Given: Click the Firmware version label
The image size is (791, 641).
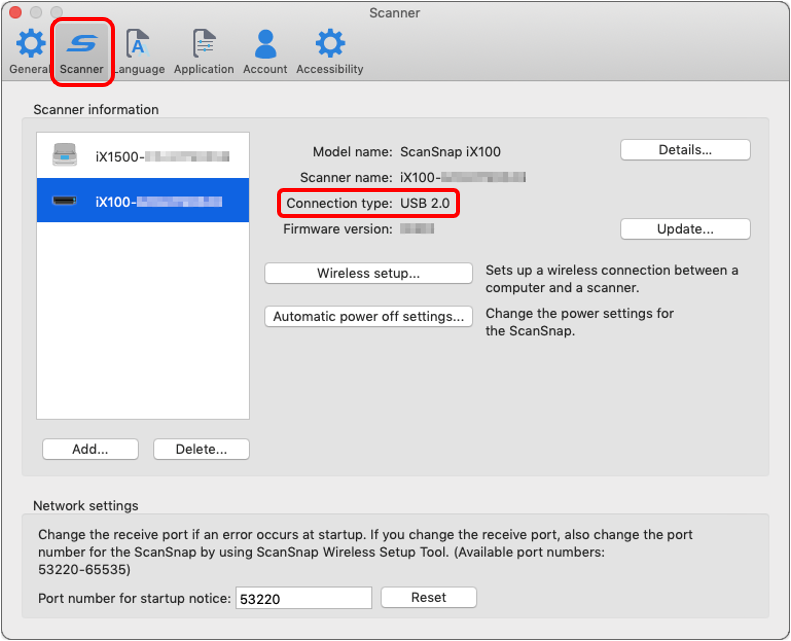Looking at the screenshot, I should pyautogui.click(x=337, y=229).
